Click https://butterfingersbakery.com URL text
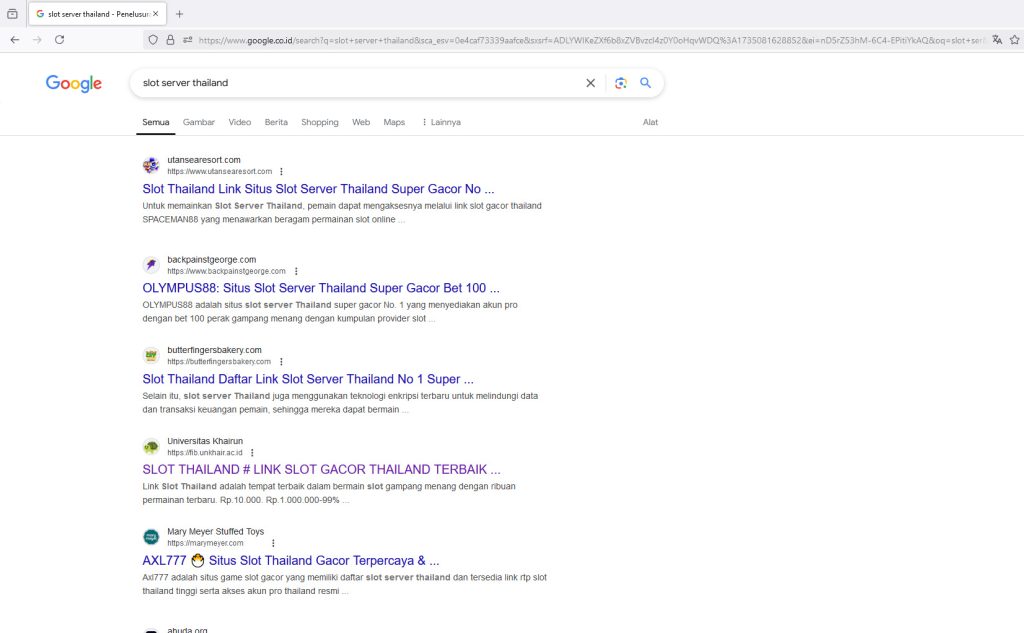 (x=219, y=362)
